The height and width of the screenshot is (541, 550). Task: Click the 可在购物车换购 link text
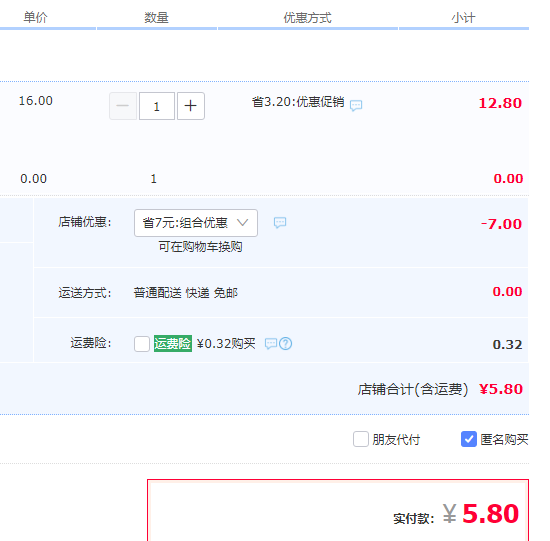[x=200, y=247]
